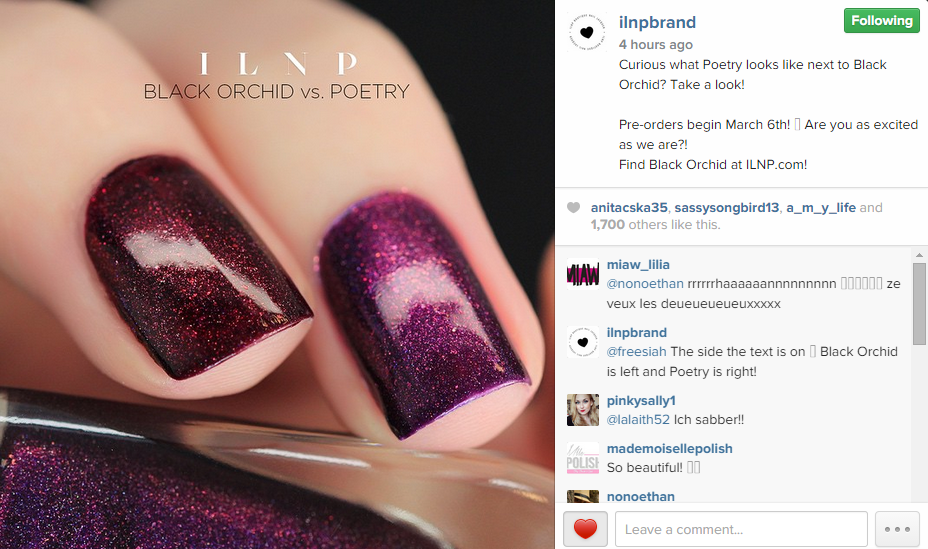Click the @lalaith52 mention
The width and height of the screenshot is (928, 549).
coord(638,420)
